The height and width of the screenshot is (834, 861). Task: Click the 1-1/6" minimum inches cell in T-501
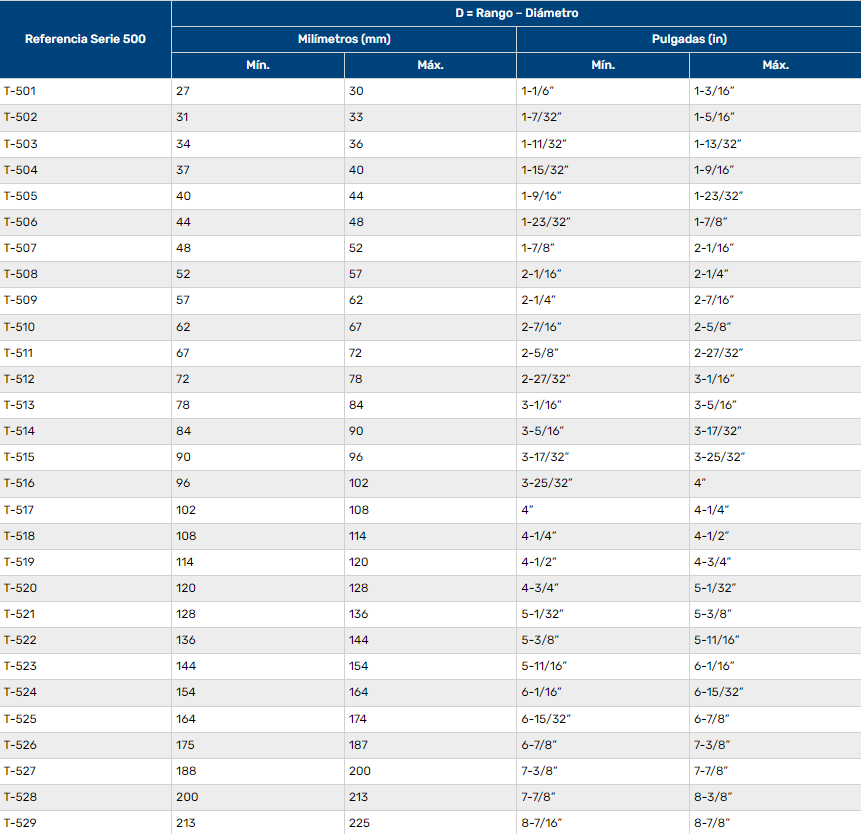pyautogui.click(x=543, y=91)
